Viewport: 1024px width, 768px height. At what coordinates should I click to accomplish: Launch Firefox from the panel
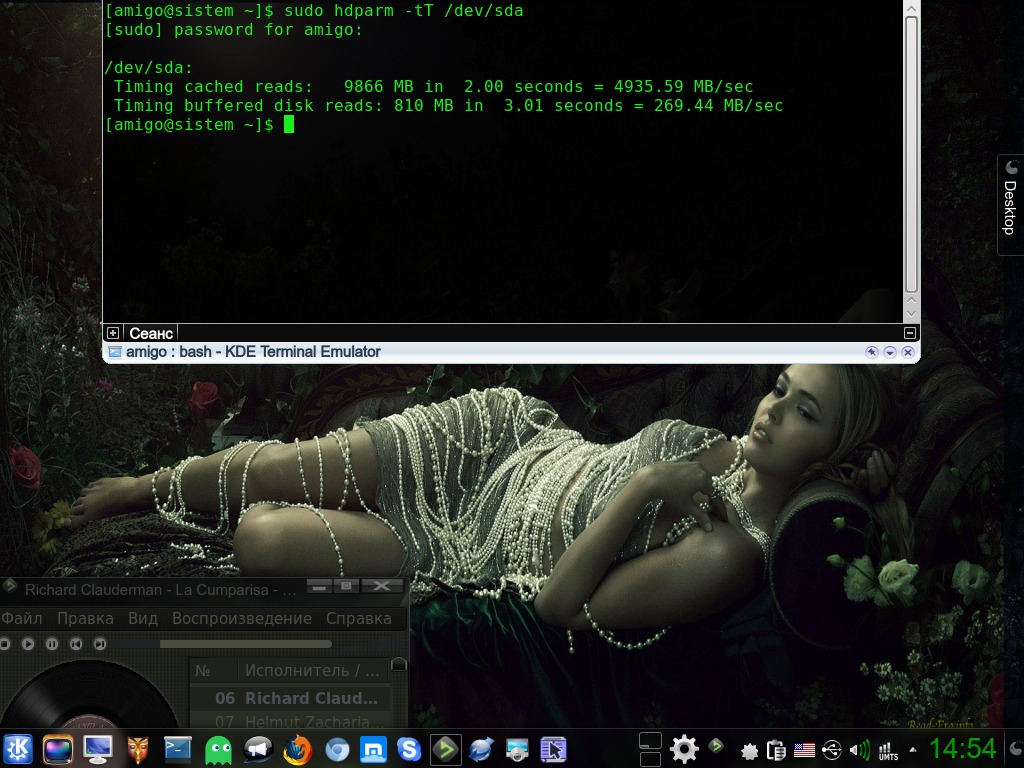click(297, 749)
